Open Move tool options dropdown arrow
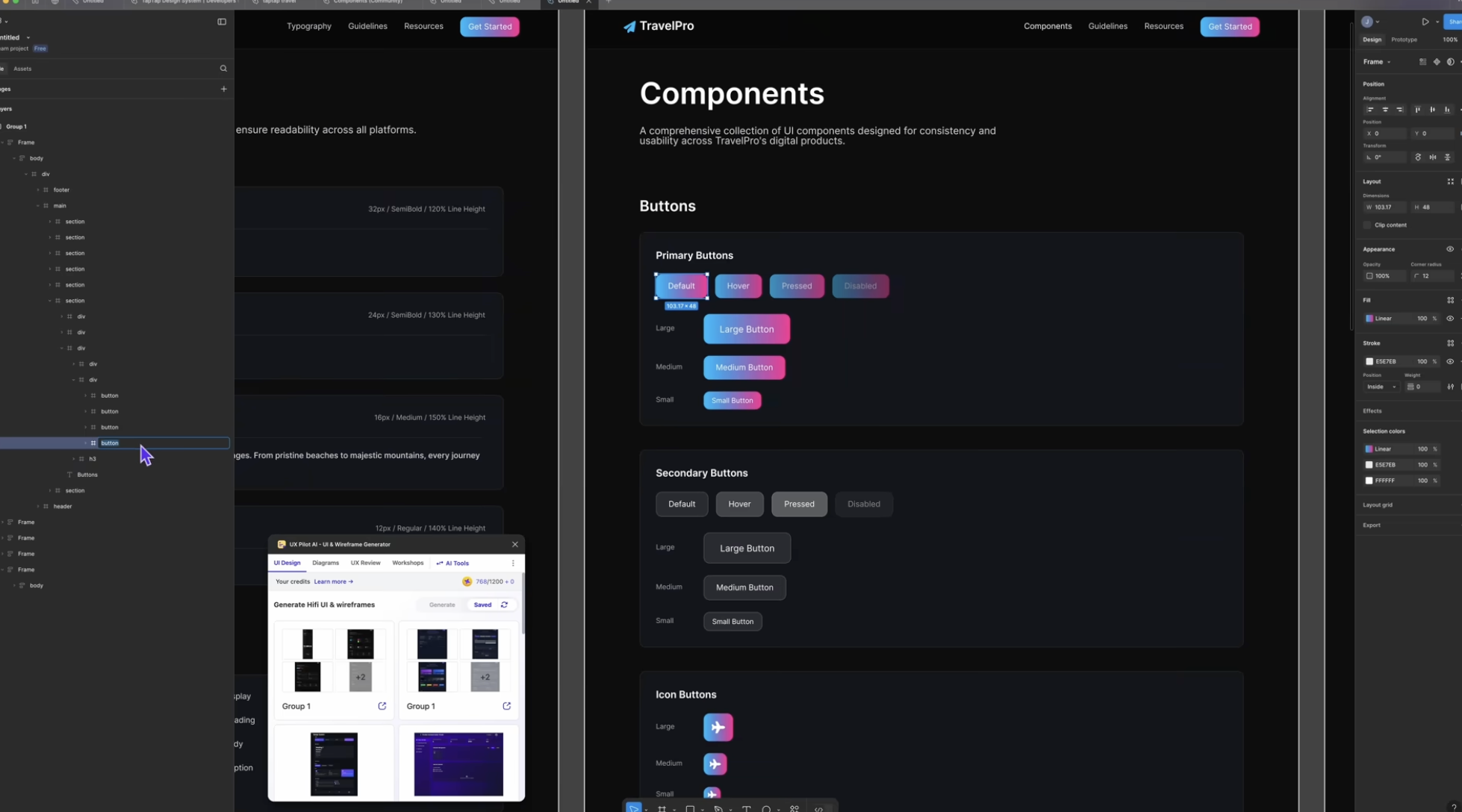The image size is (1462, 812). tap(645, 810)
